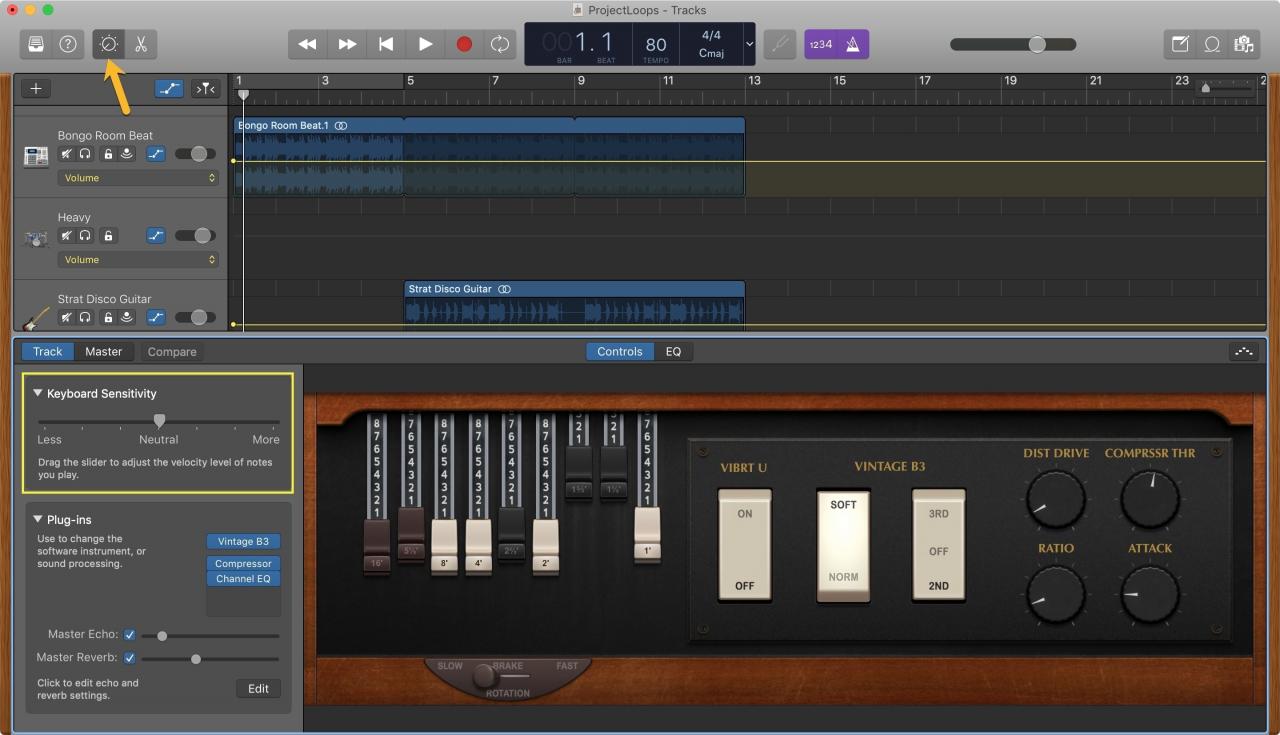Click the Compare button
The image size is (1280, 735).
[172, 352]
